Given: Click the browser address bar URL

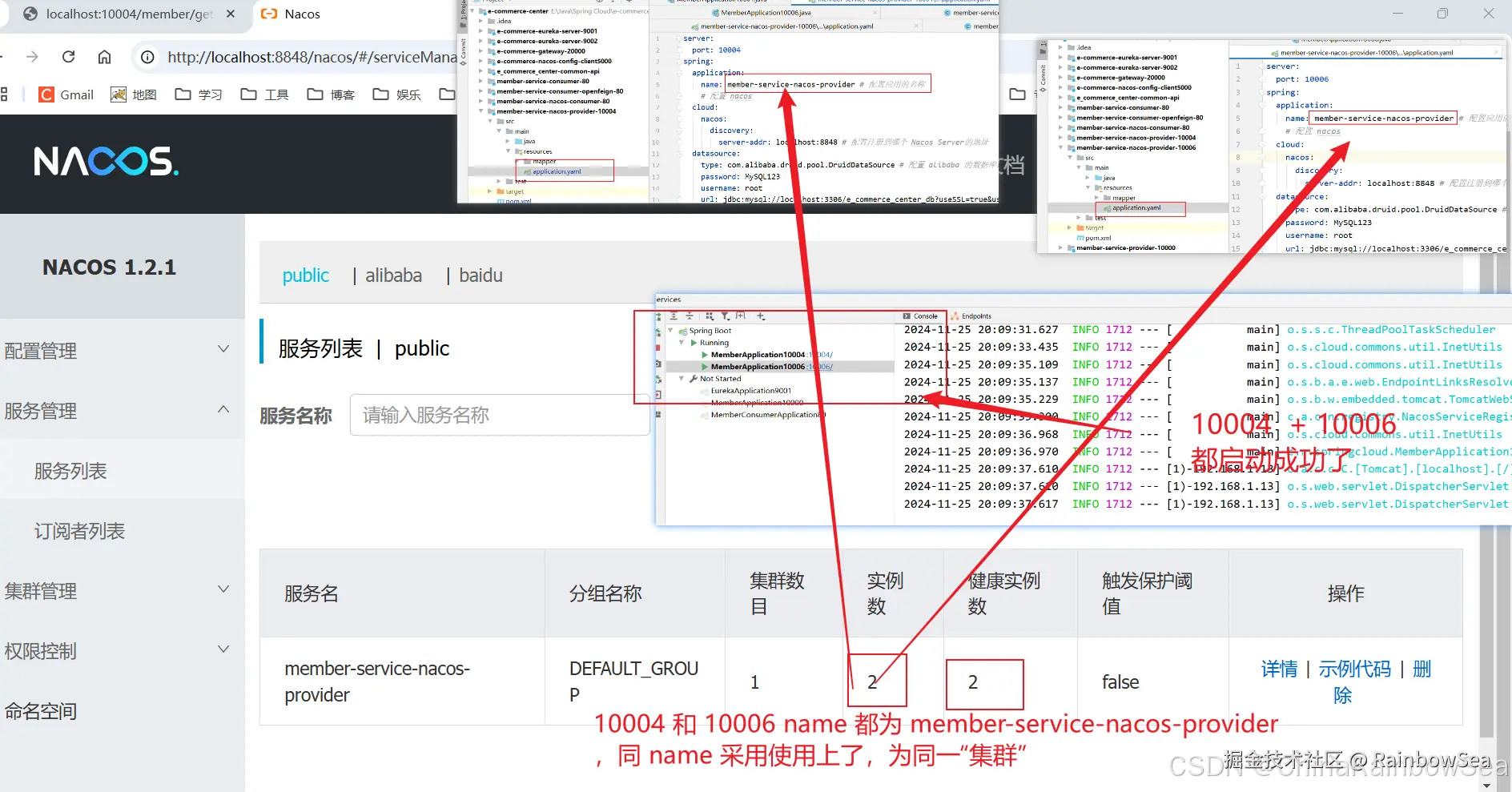Looking at the screenshot, I should tap(312, 57).
